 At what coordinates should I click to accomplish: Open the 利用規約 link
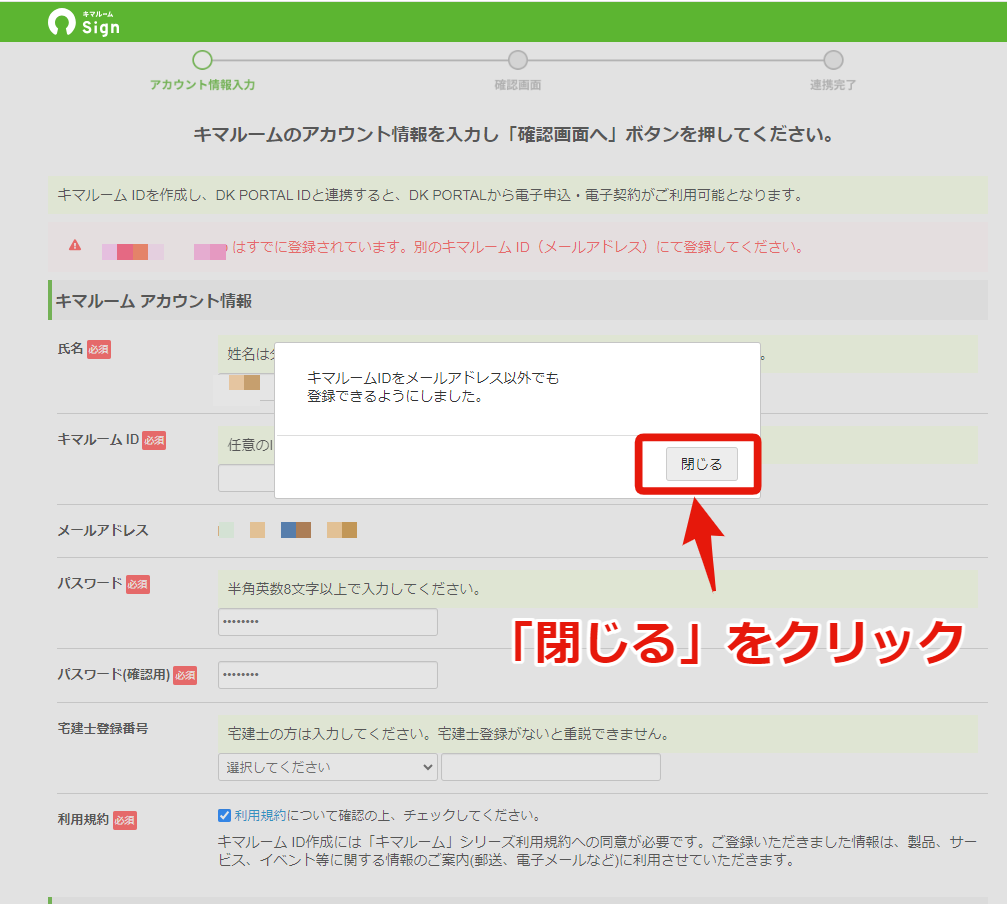tap(260, 815)
